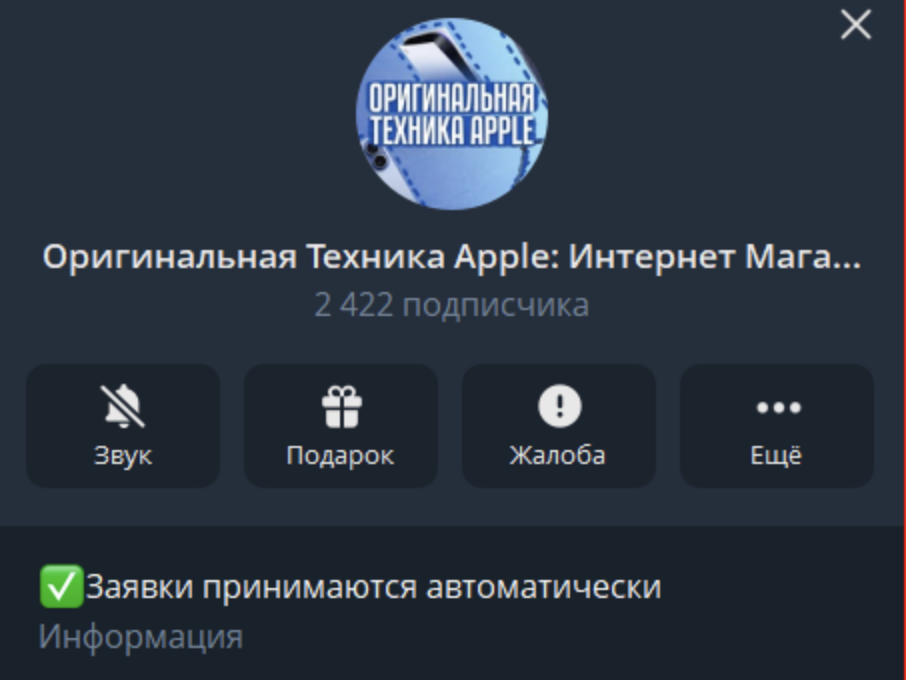906x680 pixels.
Task: Select the Подарок button label
Action: (340, 456)
